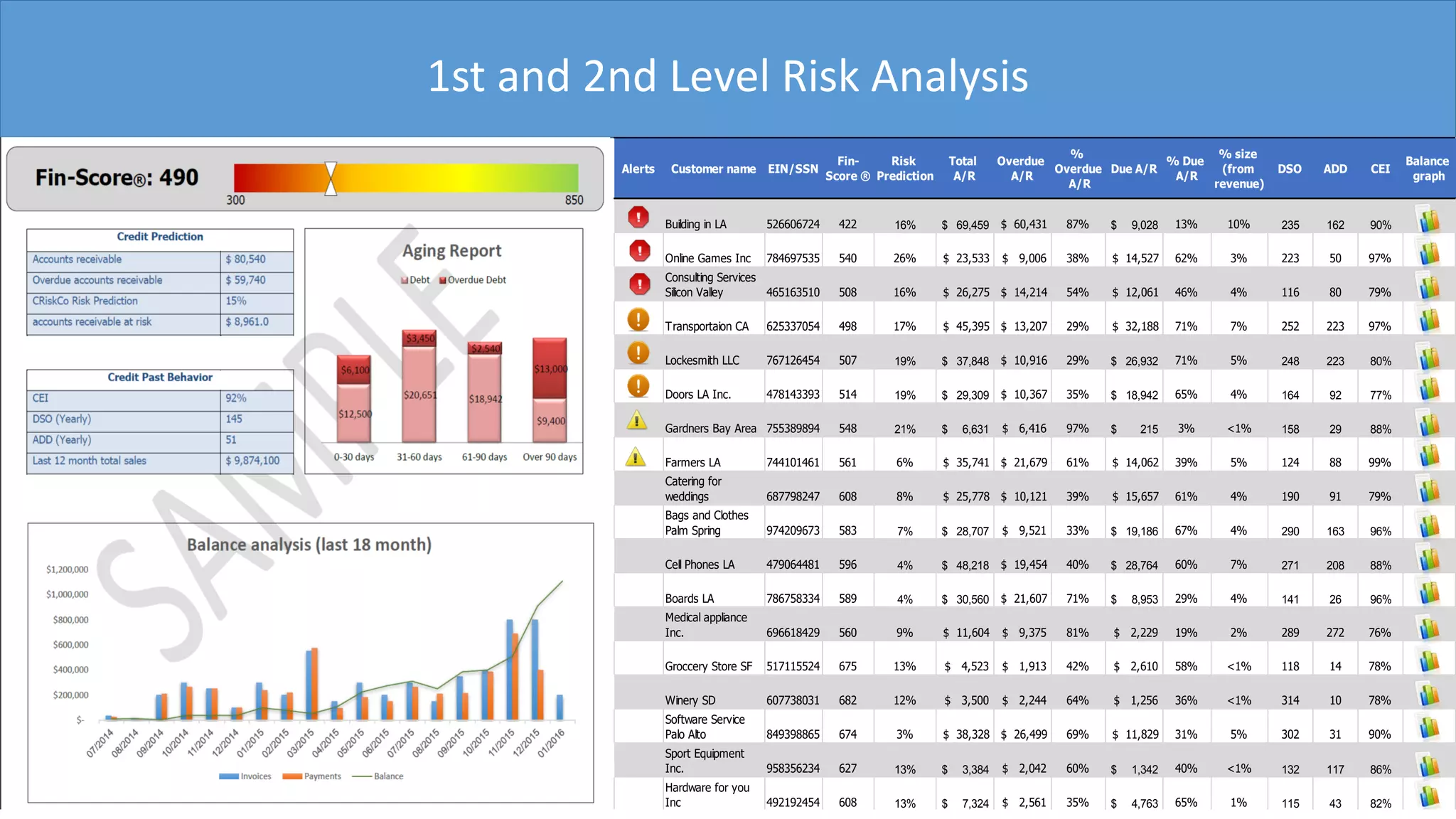Click orange alert icon for Transportaion CA
Image resolution: width=1456 pixels, height=819 pixels.
click(x=638, y=319)
